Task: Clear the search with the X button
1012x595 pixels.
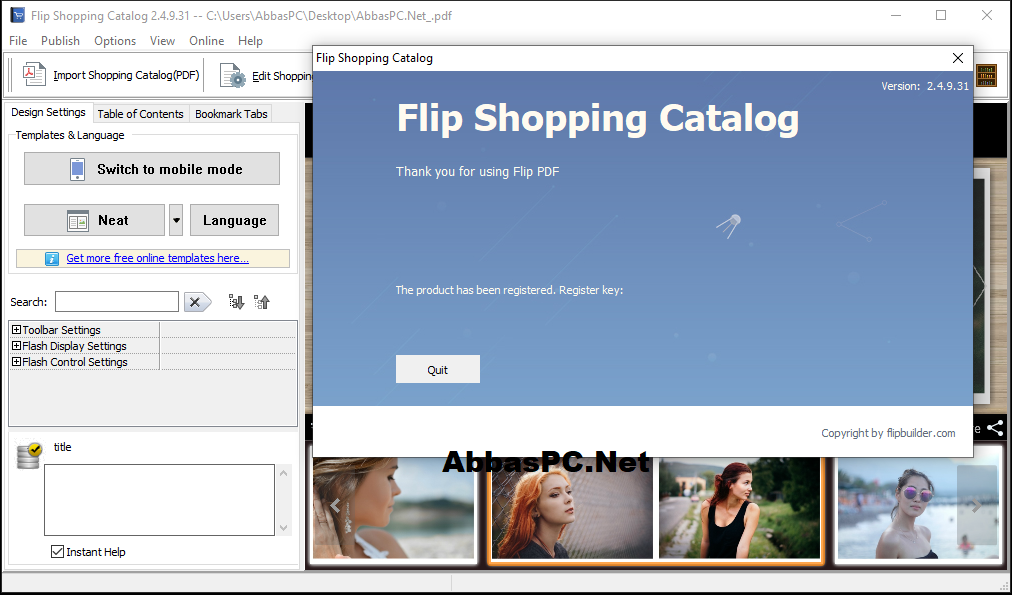Action: [x=197, y=302]
